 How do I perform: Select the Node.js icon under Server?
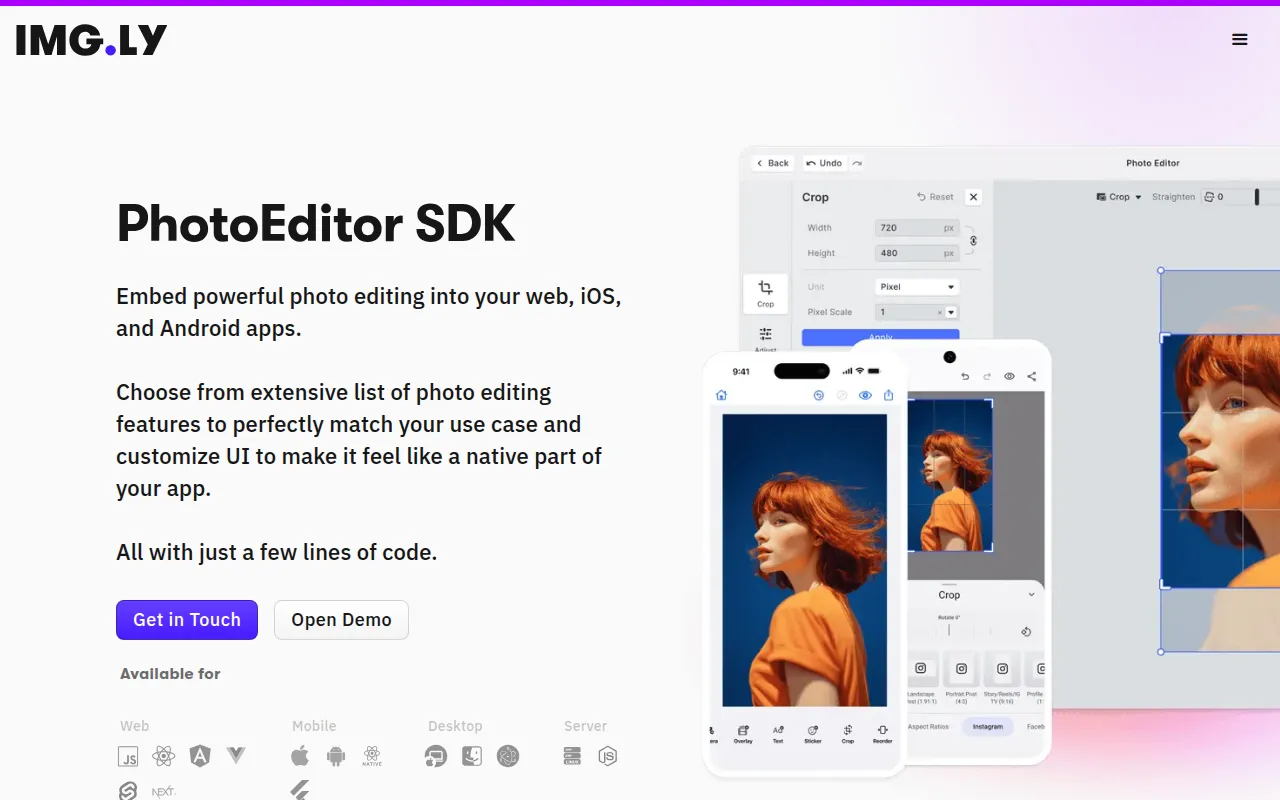pos(608,756)
